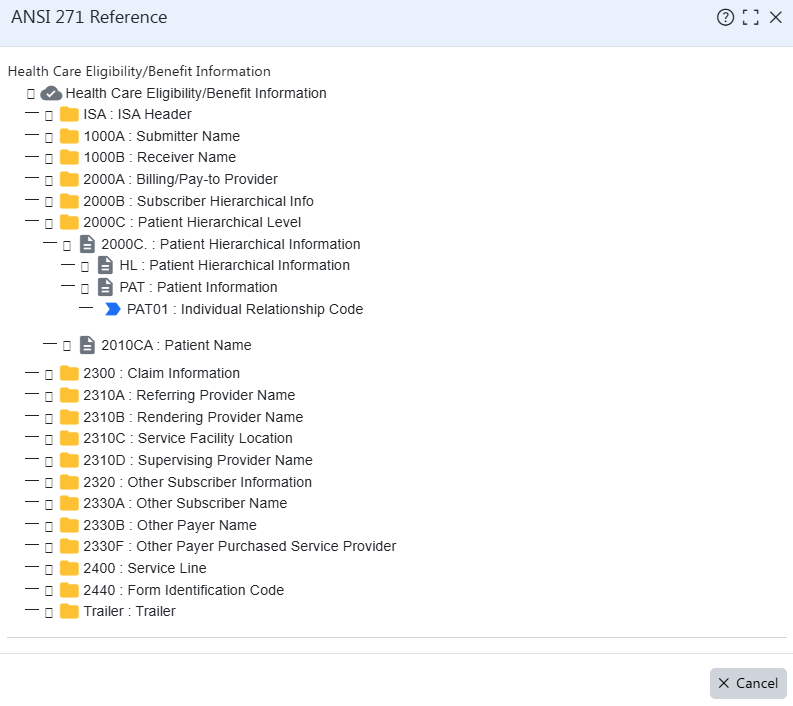Click the folder icon for 2330F Purchased Service Provider

tap(69, 547)
